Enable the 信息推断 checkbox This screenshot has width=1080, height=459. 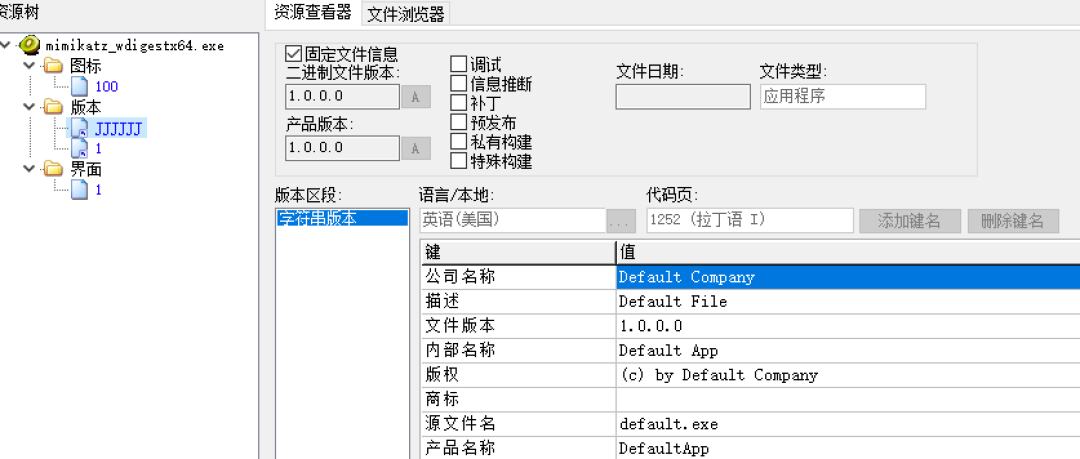(x=458, y=84)
